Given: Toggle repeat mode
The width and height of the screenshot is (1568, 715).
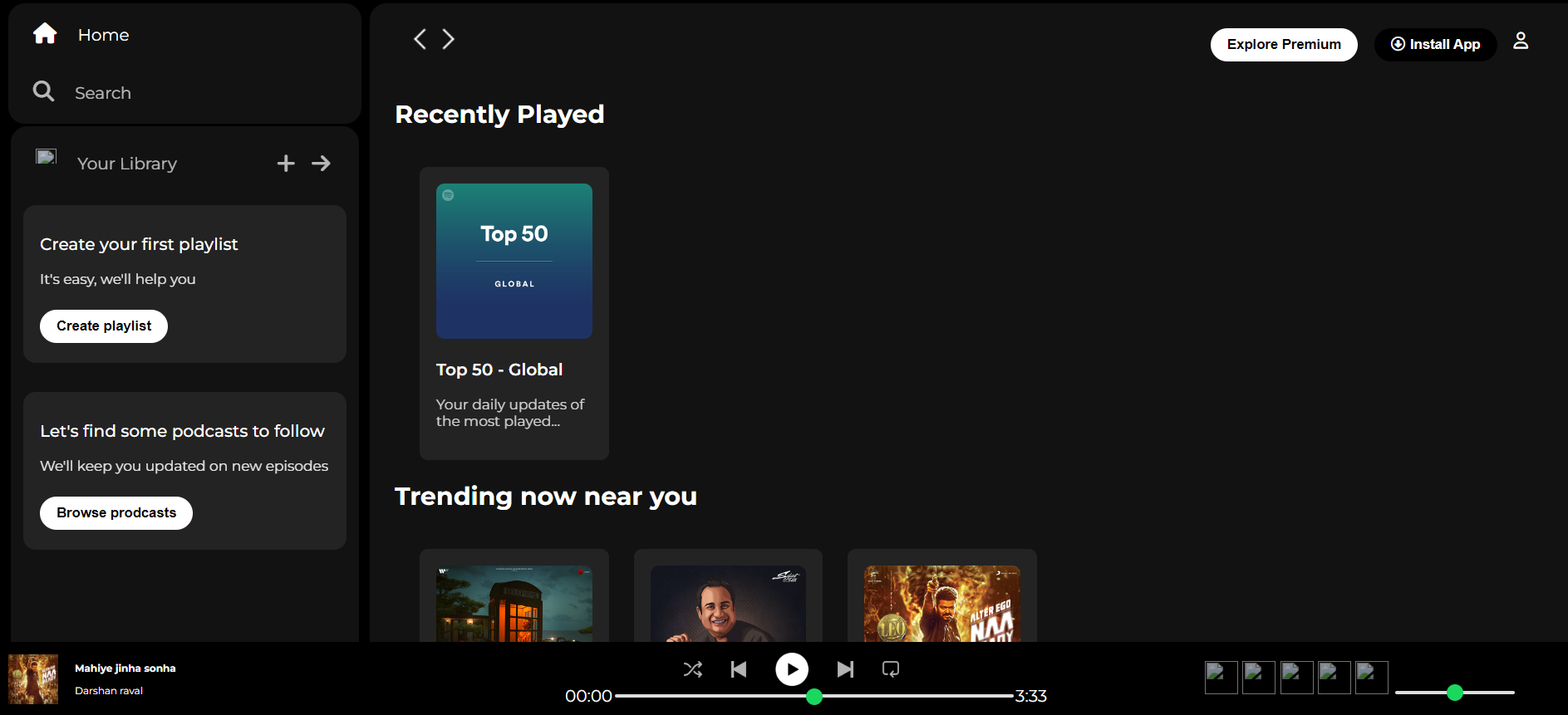Looking at the screenshot, I should [x=890, y=669].
